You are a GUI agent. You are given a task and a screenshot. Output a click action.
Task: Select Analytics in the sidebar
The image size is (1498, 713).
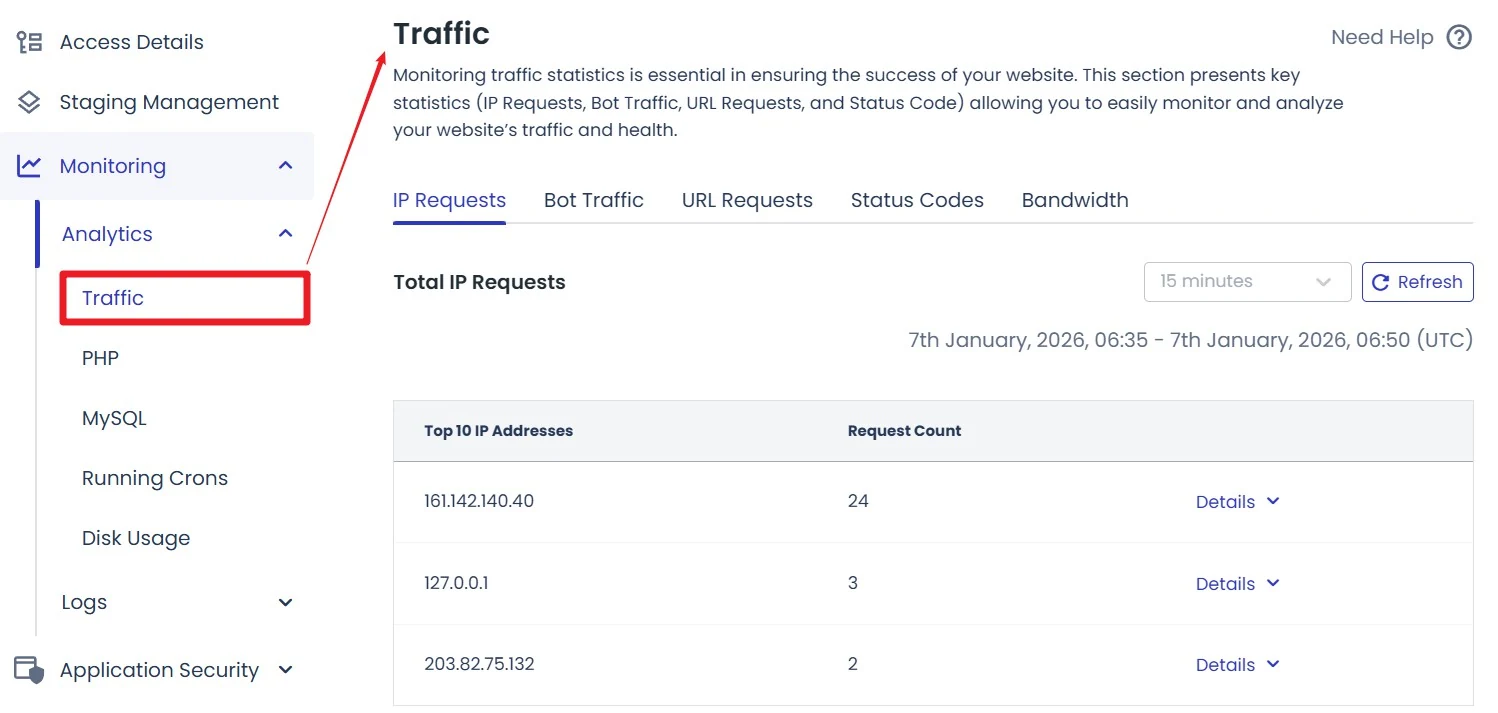[107, 234]
